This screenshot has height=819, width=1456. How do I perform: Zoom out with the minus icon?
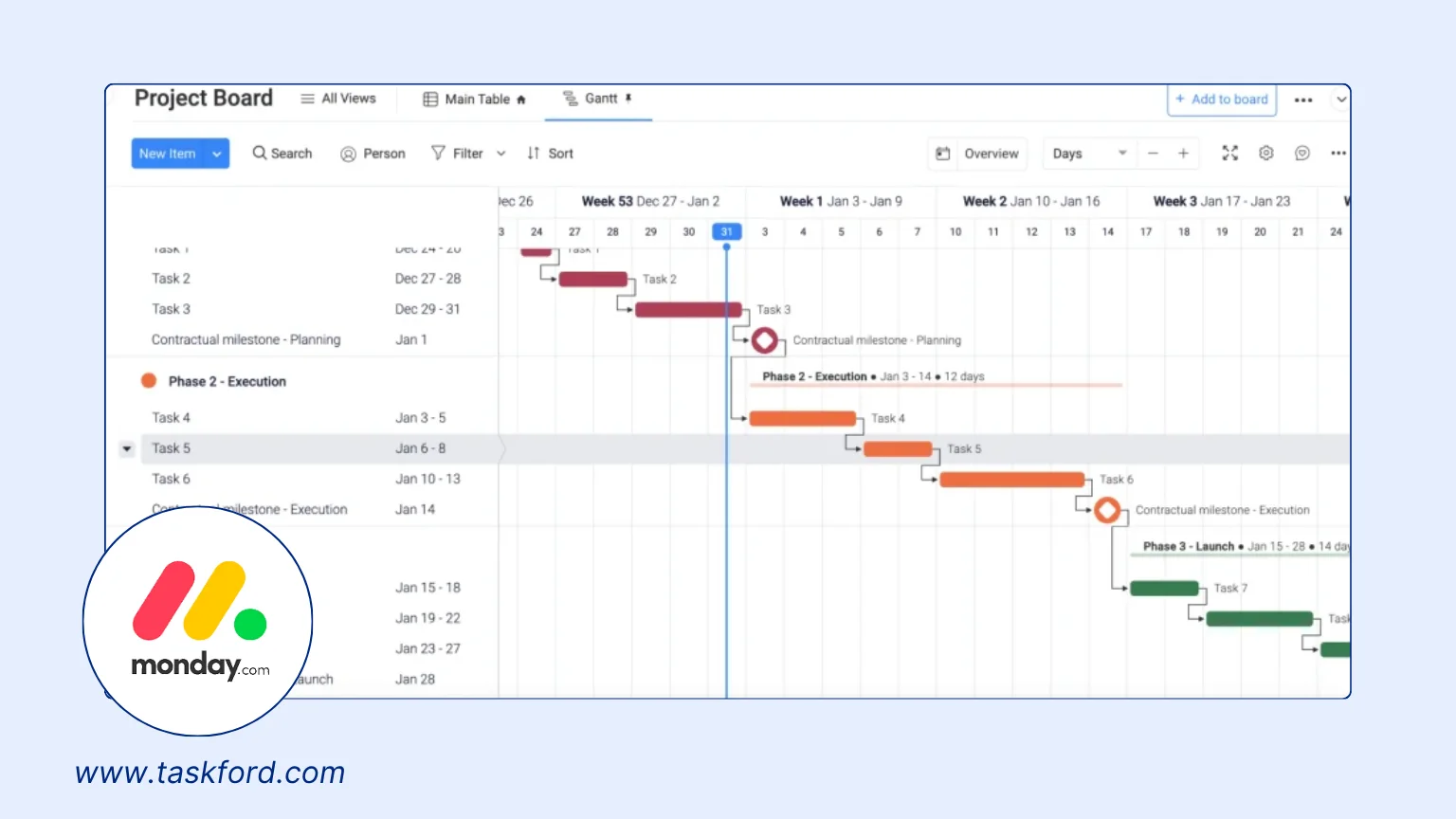pos(1153,154)
